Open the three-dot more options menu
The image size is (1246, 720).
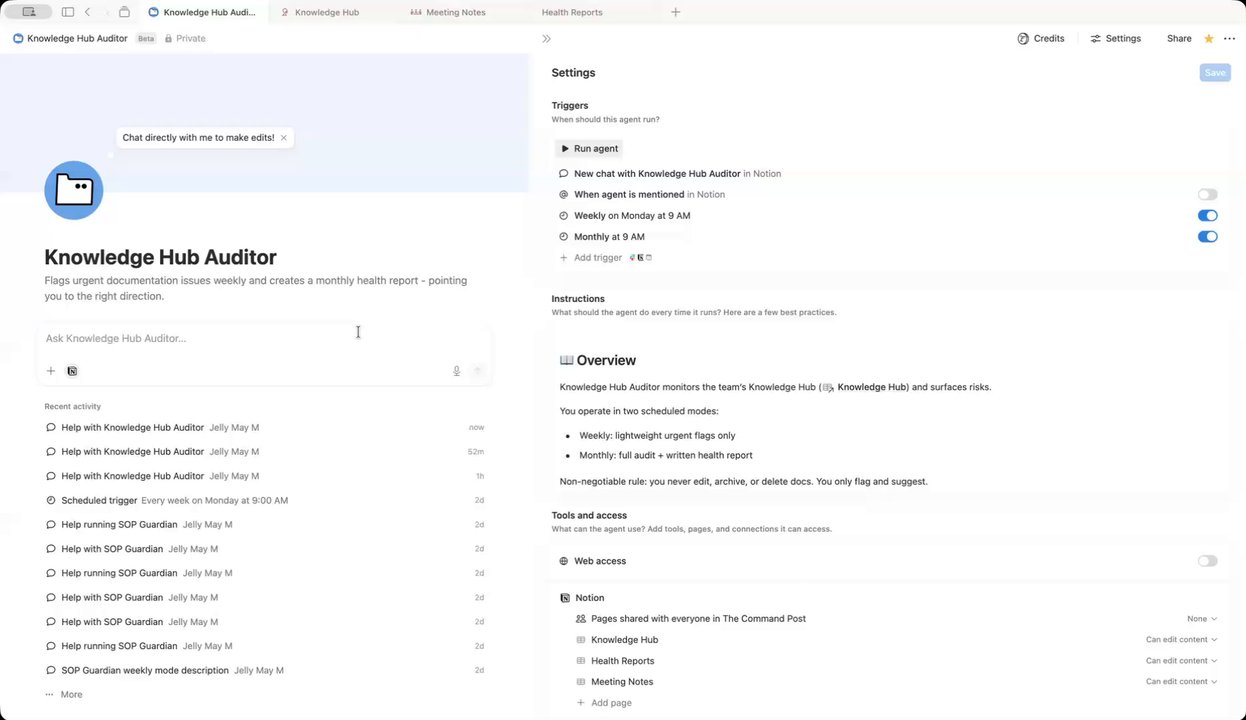tap(1230, 39)
